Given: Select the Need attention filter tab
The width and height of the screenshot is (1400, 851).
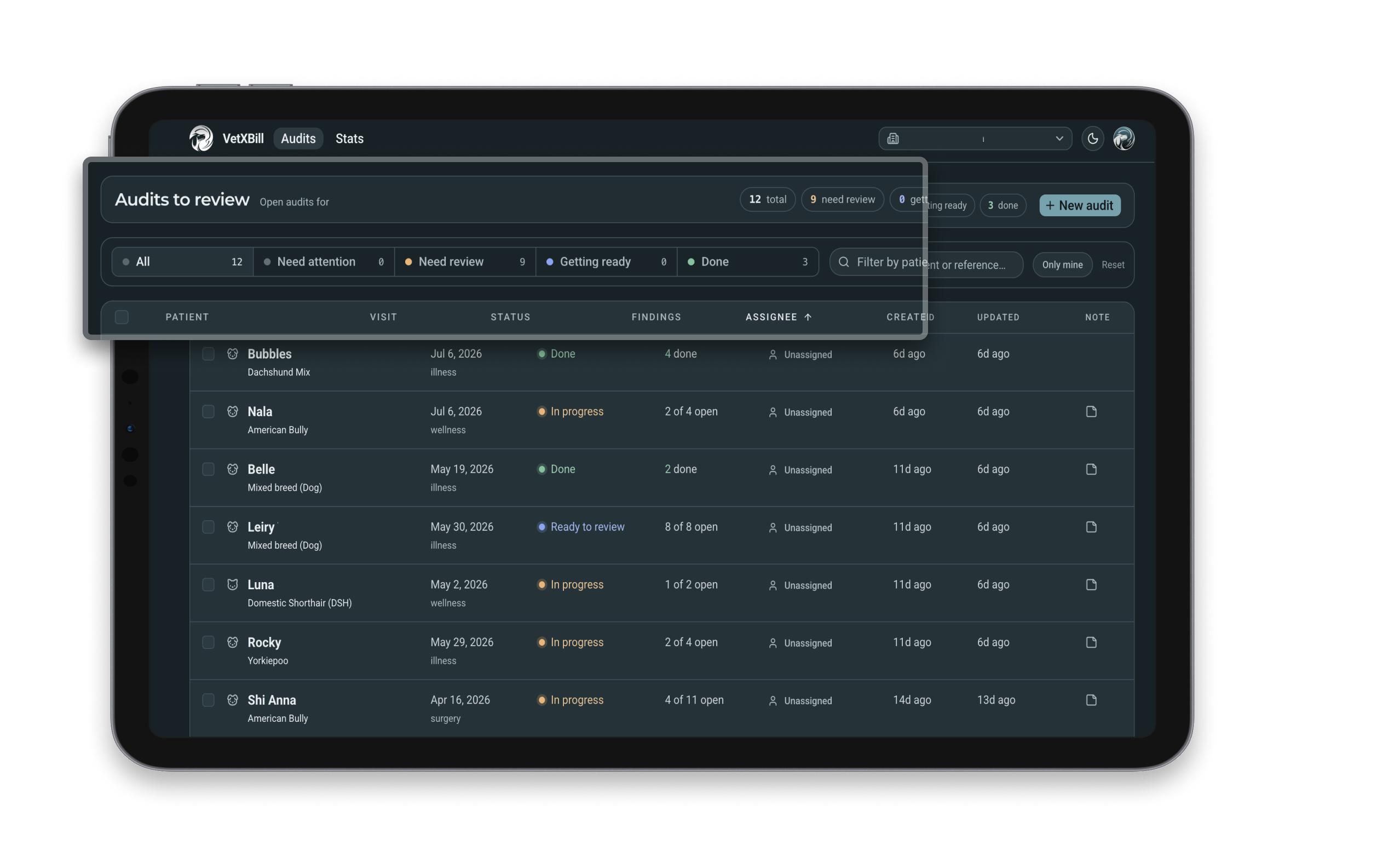Looking at the screenshot, I should (x=324, y=262).
